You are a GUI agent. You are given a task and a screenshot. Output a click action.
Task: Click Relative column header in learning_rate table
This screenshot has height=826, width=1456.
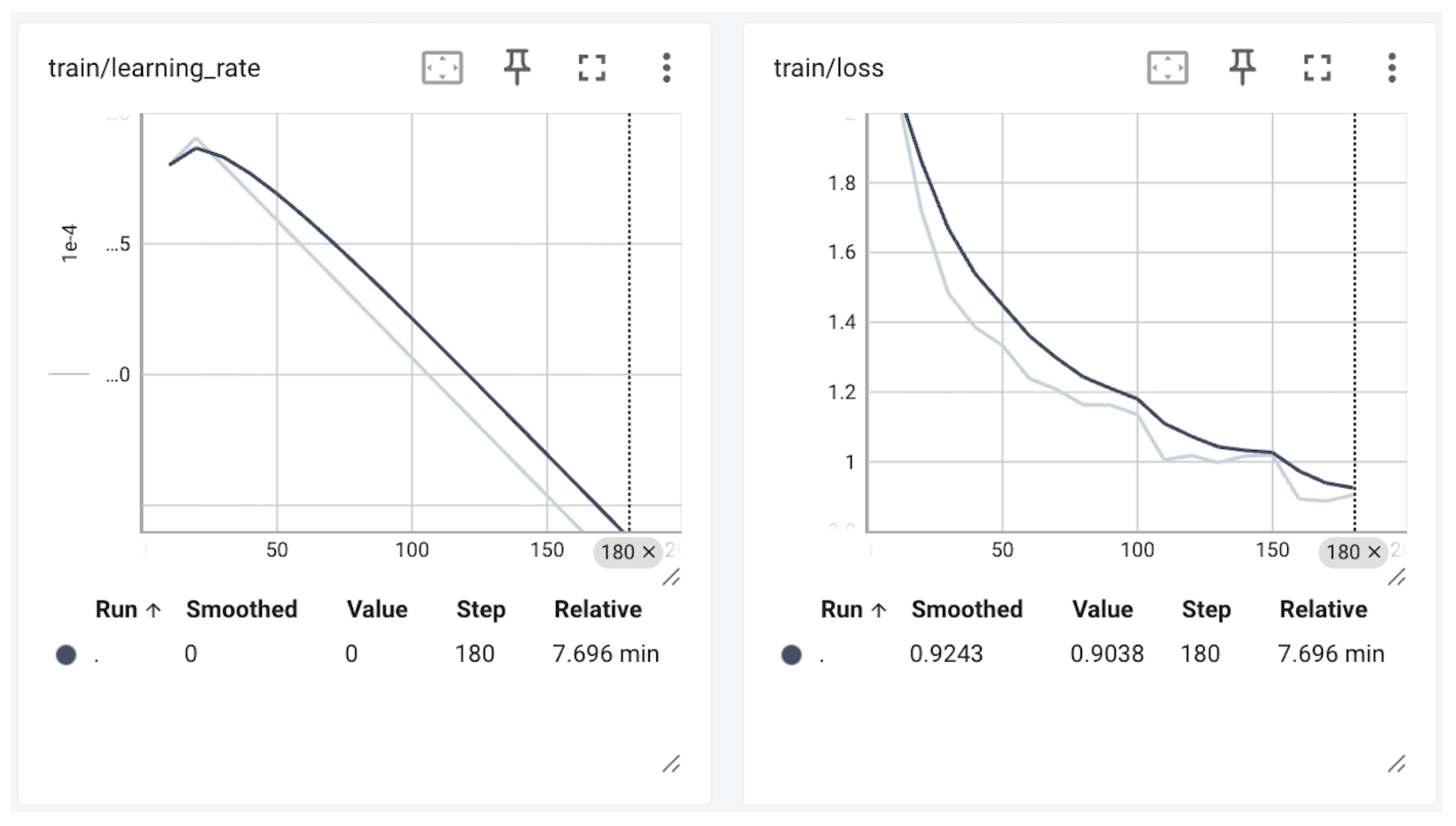pyautogui.click(x=598, y=610)
